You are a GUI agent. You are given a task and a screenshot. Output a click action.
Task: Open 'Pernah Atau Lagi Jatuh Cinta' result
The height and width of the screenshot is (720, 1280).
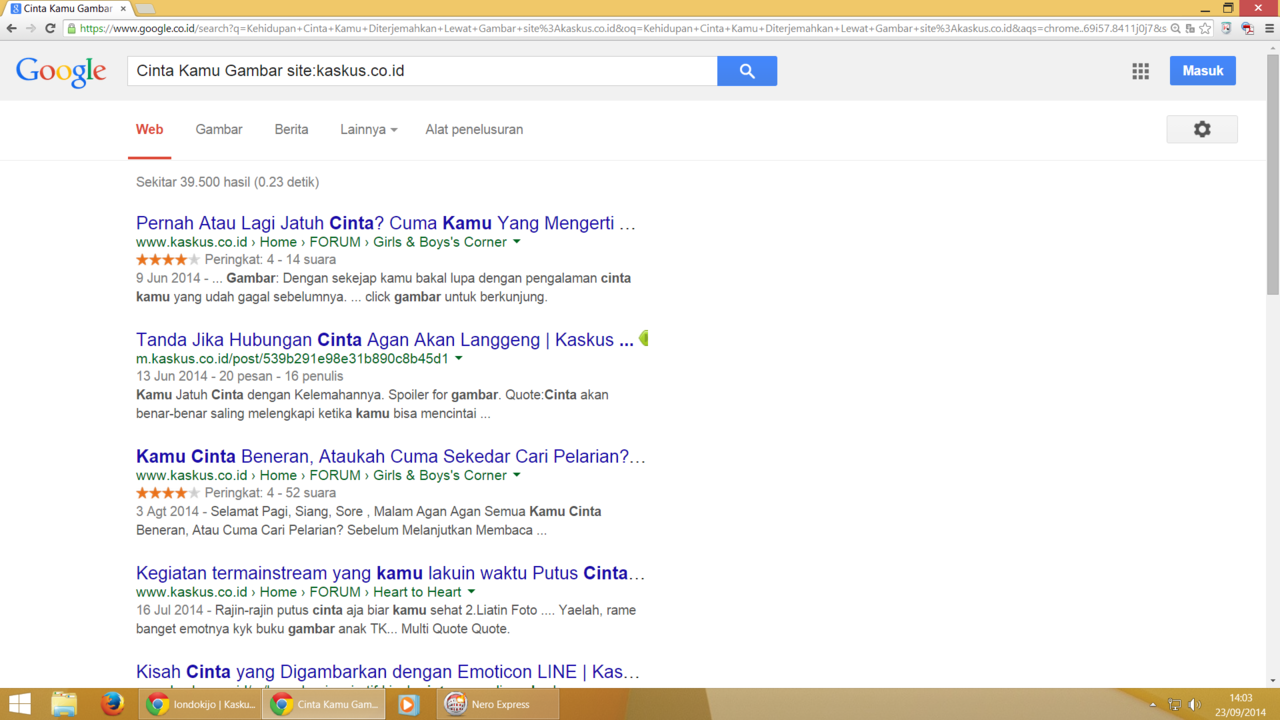[386, 223]
